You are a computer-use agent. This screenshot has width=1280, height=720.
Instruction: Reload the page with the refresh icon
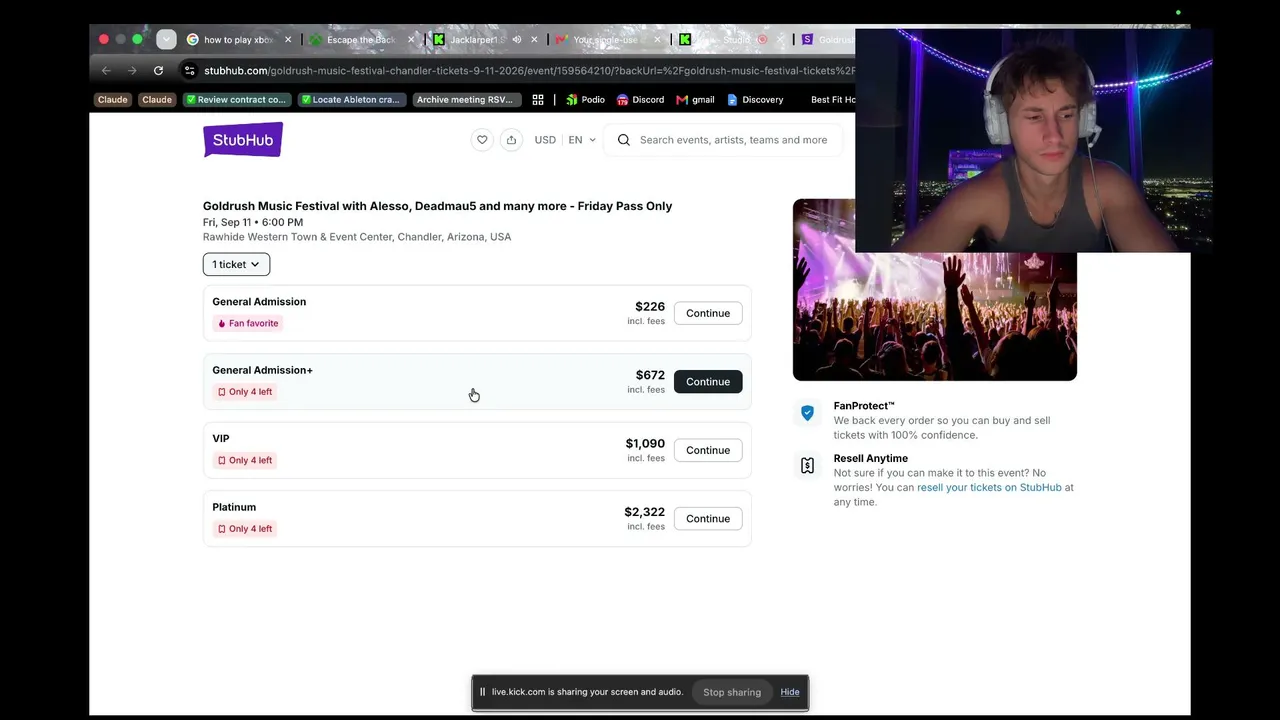158,70
